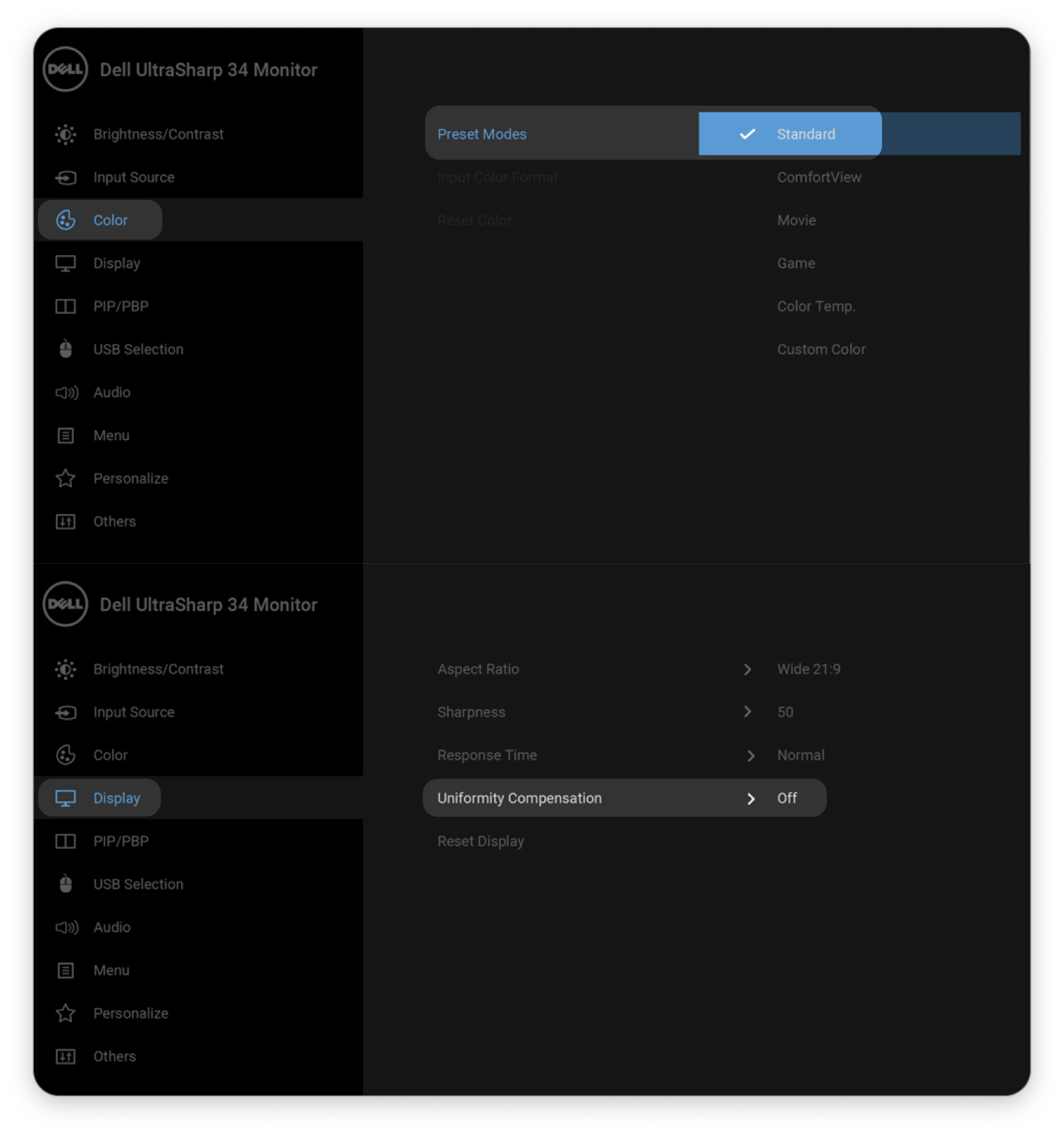Screen dimensions: 1064x1135
Task: Choose Game preset mode
Action: [796, 264]
